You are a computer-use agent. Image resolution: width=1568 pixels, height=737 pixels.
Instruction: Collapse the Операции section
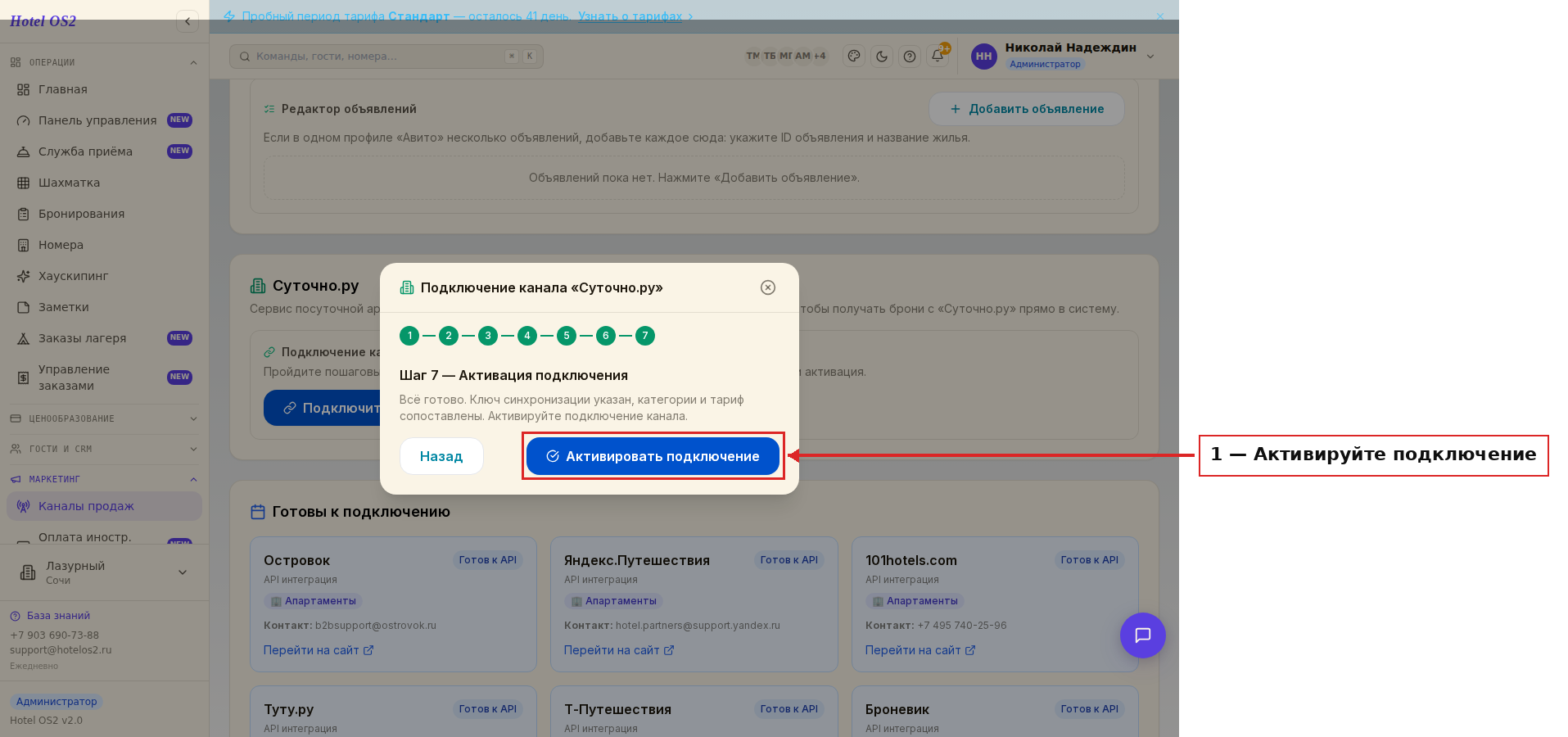point(104,62)
